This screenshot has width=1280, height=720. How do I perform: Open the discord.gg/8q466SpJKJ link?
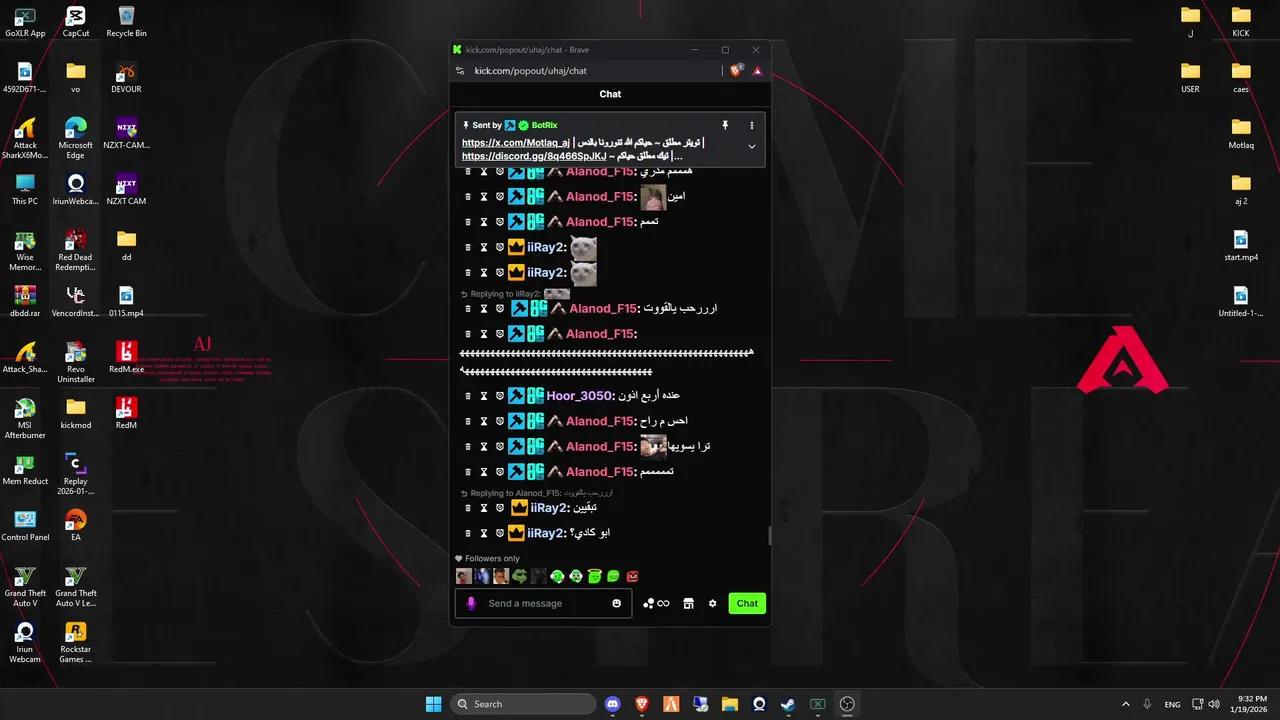[x=534, y=156]
